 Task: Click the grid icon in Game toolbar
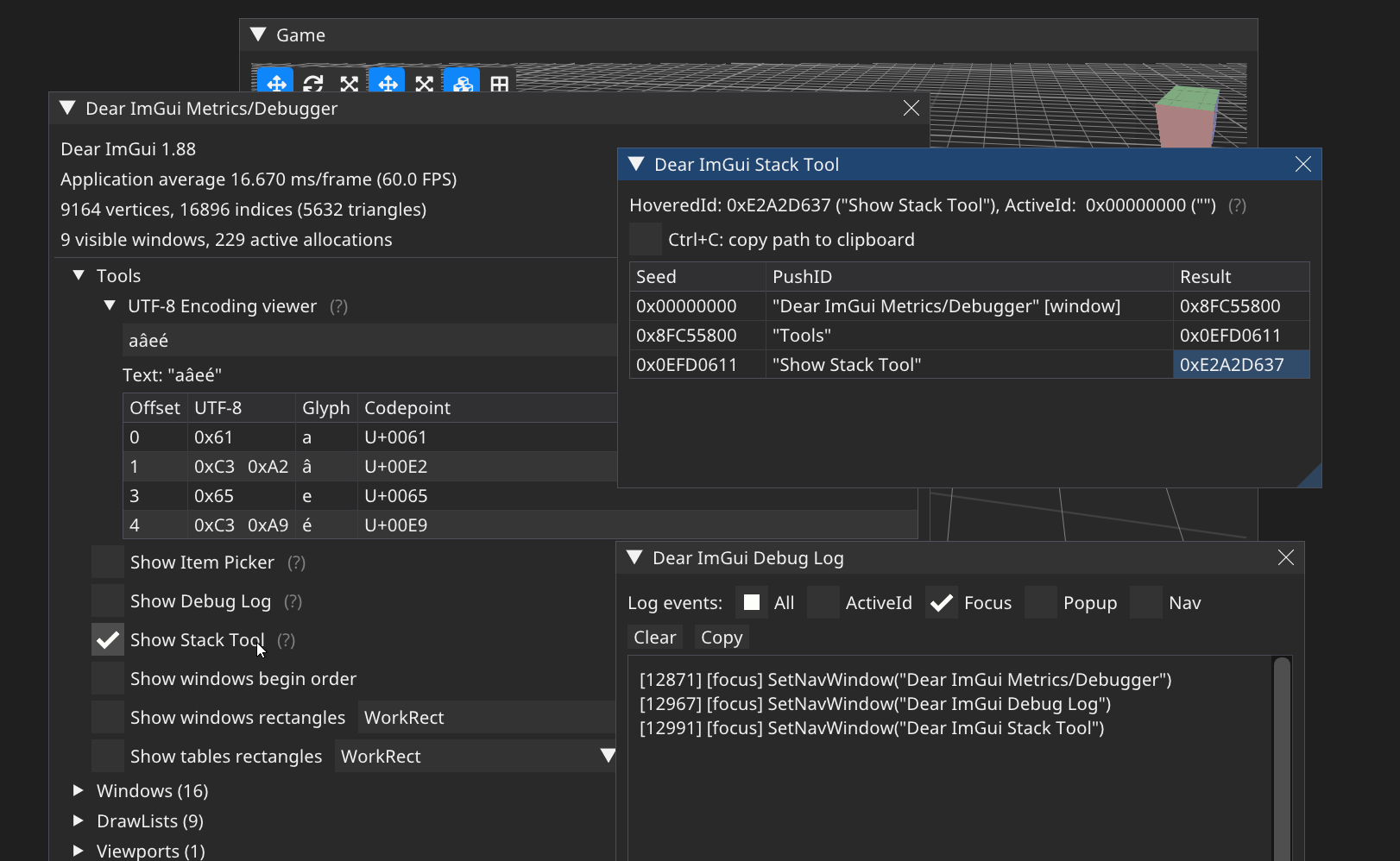coord(499,84)
